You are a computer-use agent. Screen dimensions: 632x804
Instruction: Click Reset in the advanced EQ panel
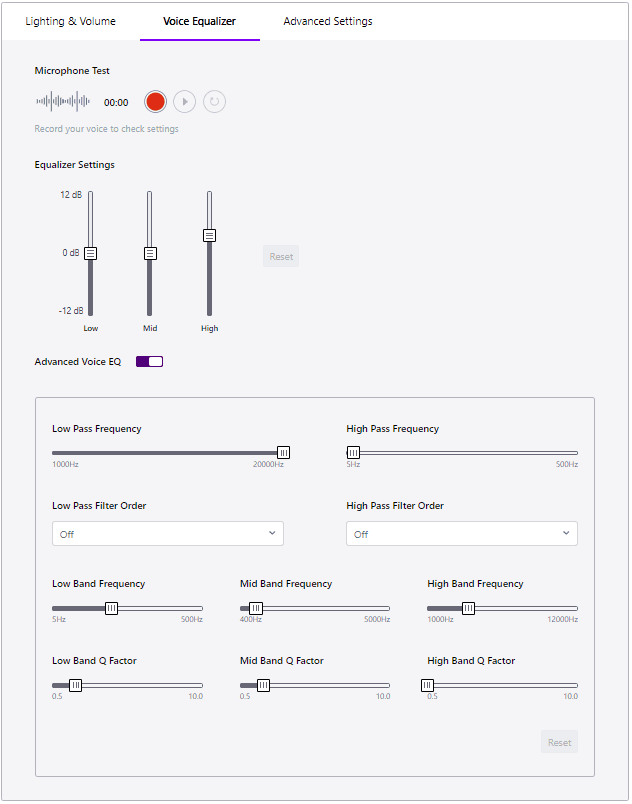point(559,742)
